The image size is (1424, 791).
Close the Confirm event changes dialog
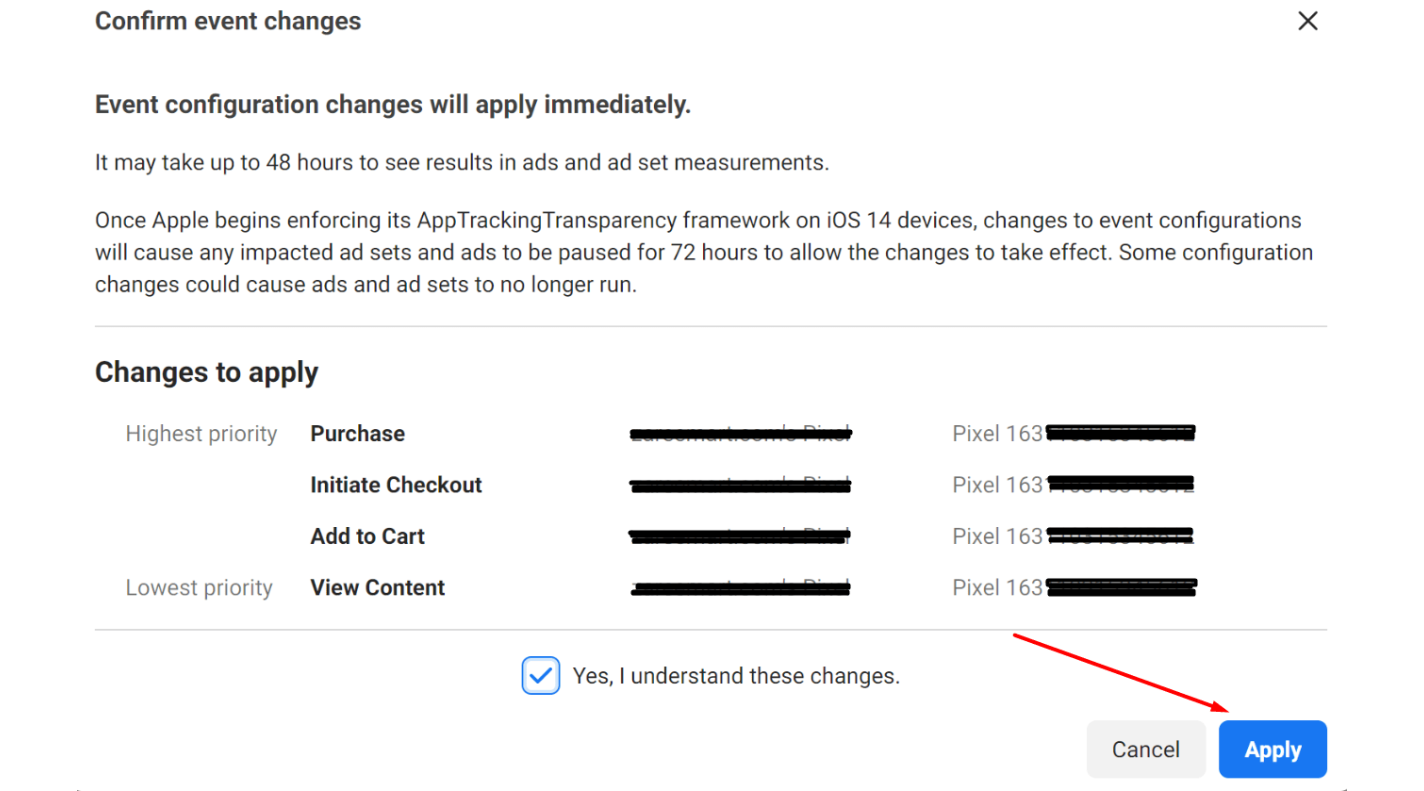point(1307,21)
